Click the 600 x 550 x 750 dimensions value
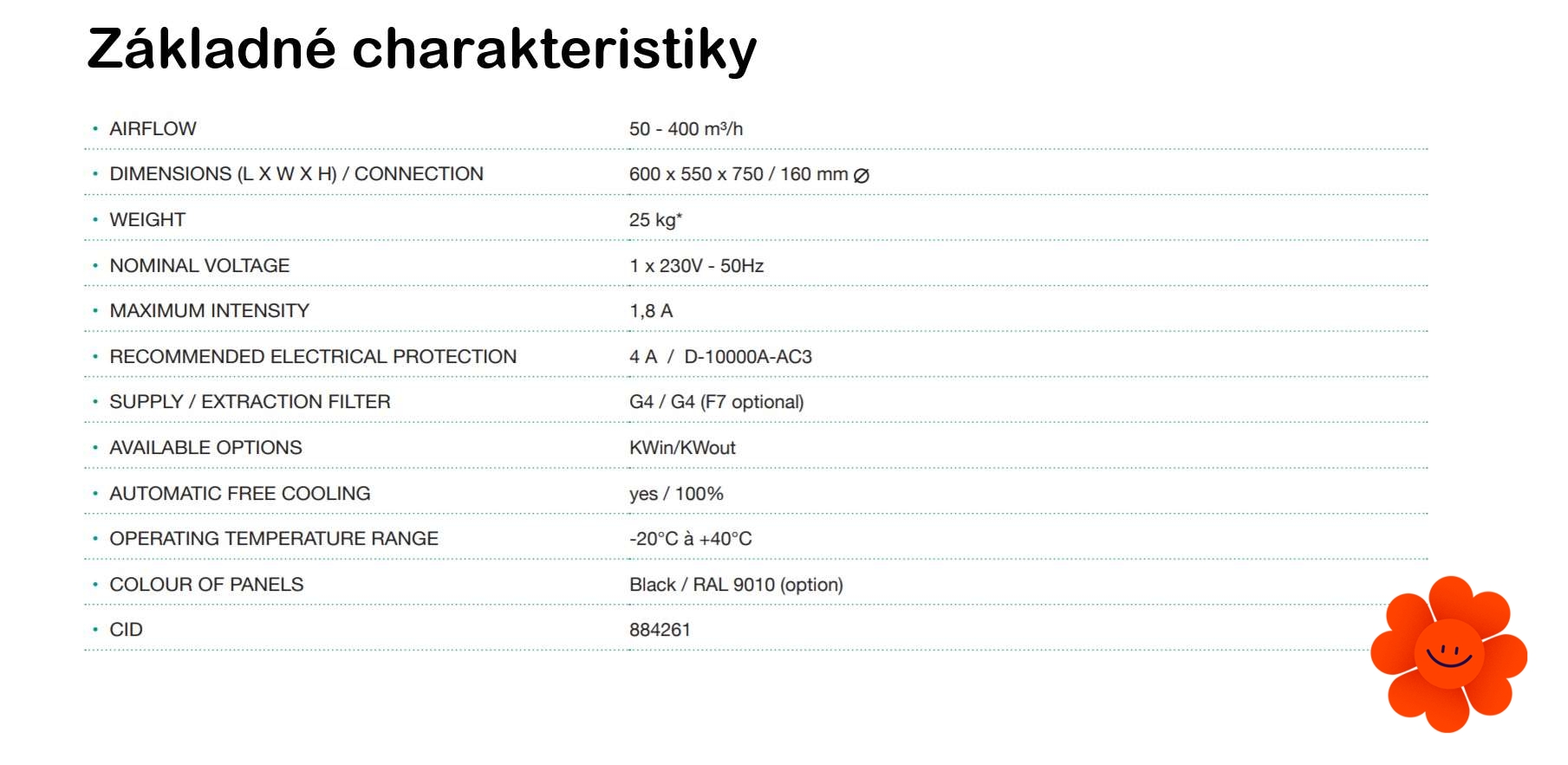This screenshot has width=1568, height=765. pos(696,174)
